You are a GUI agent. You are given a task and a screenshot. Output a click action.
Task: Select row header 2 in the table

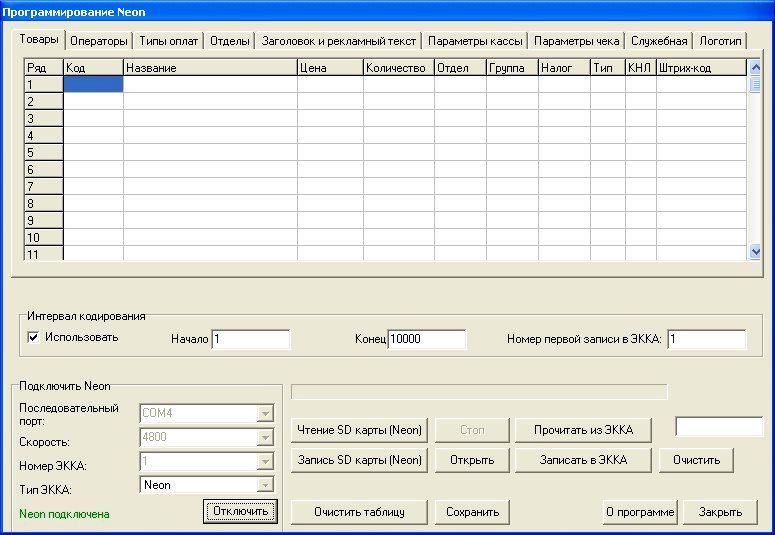point(44,101)
